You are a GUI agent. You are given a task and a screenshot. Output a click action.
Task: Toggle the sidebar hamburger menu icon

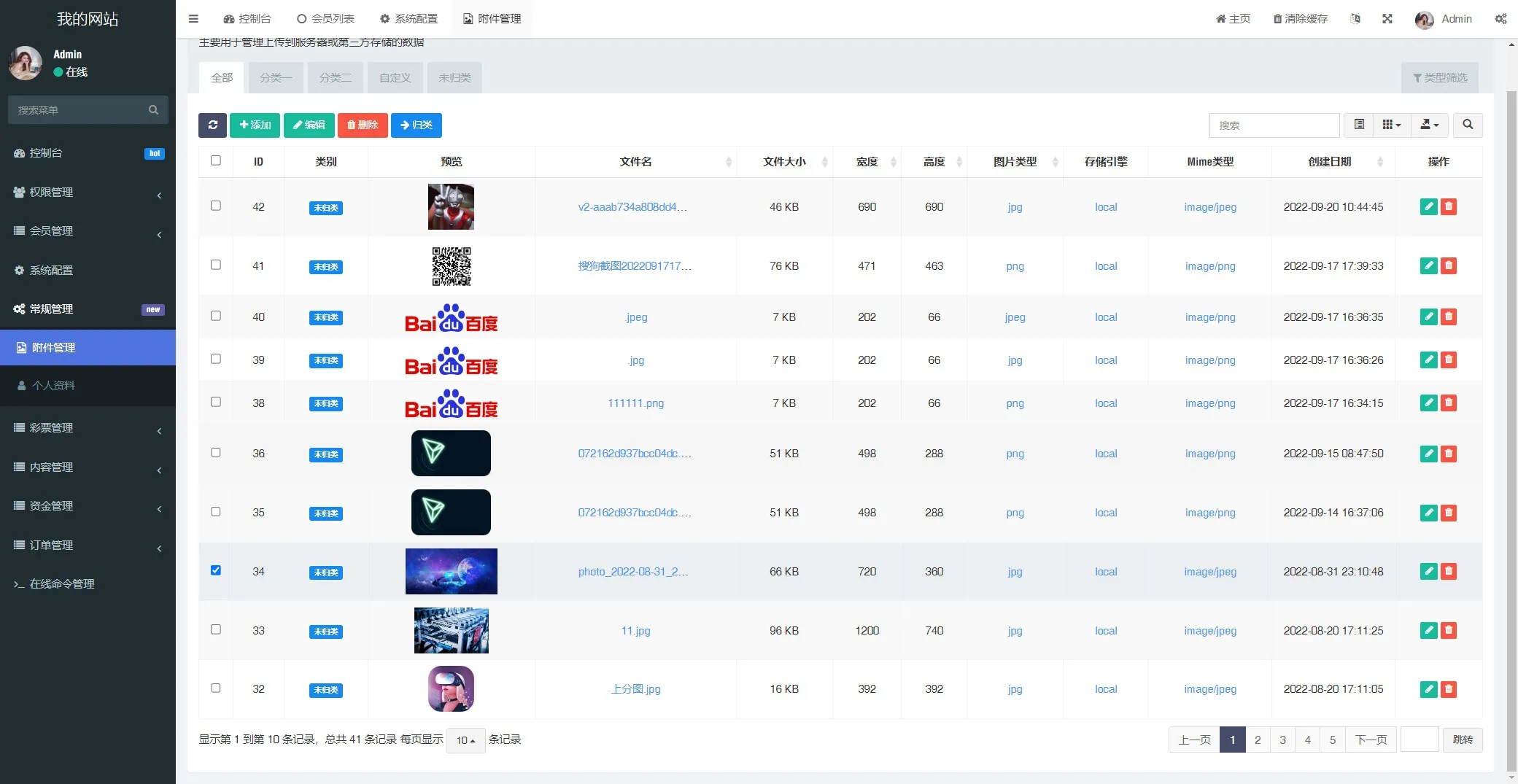[x=193, y=19]
